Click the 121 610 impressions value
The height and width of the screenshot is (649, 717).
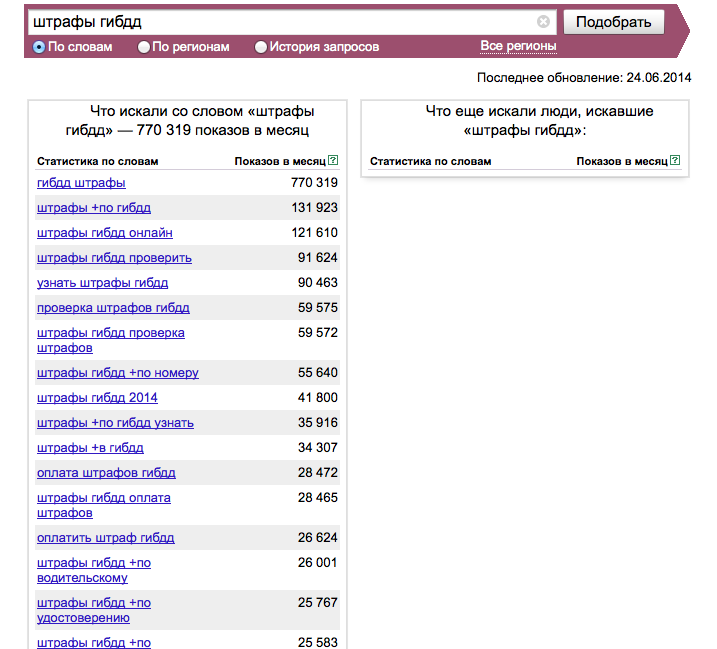point(314,233)
